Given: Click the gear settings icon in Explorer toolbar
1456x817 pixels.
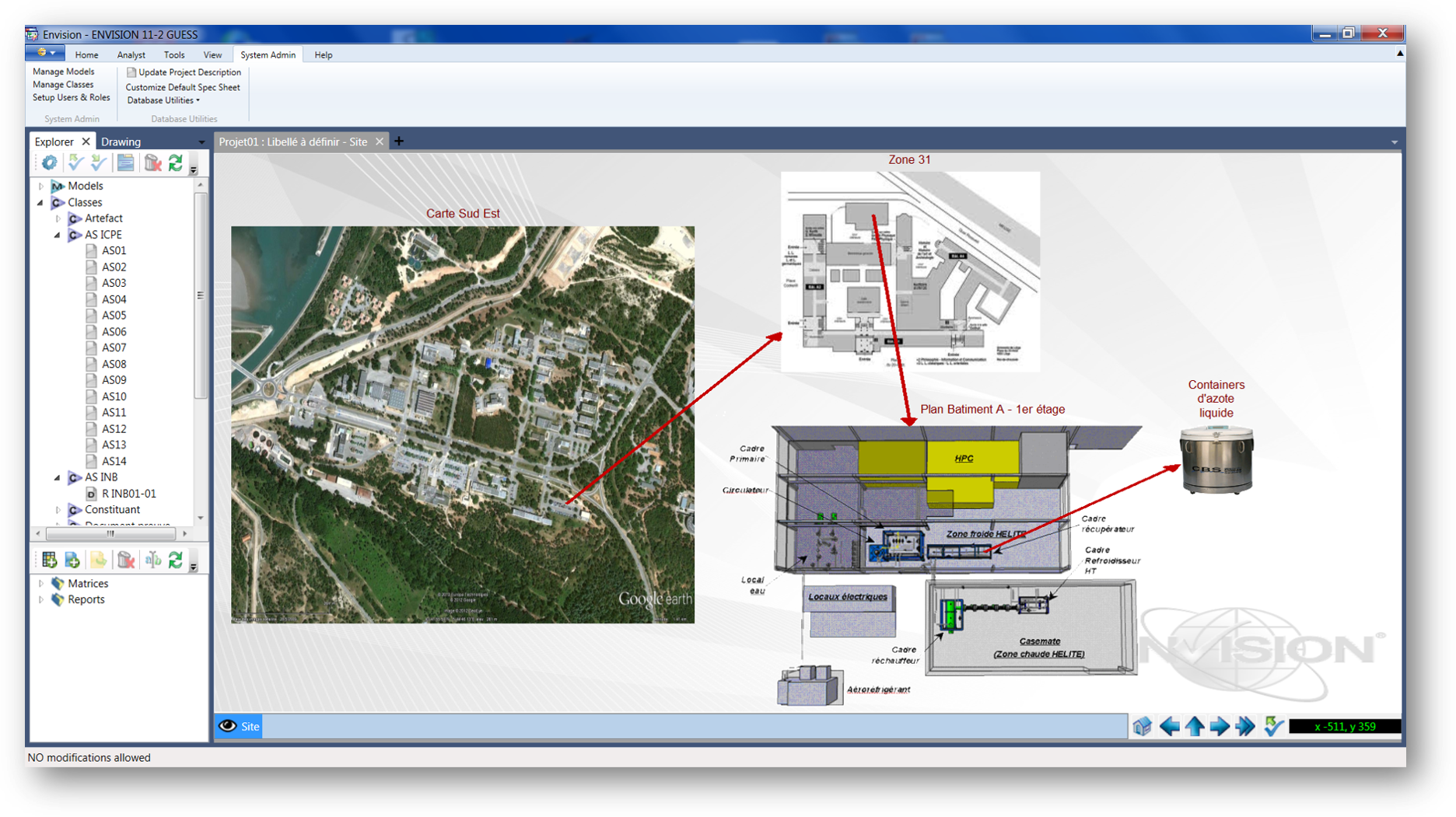Looking at the screenshot, I should pyautogui.click(x=50, y=162).
